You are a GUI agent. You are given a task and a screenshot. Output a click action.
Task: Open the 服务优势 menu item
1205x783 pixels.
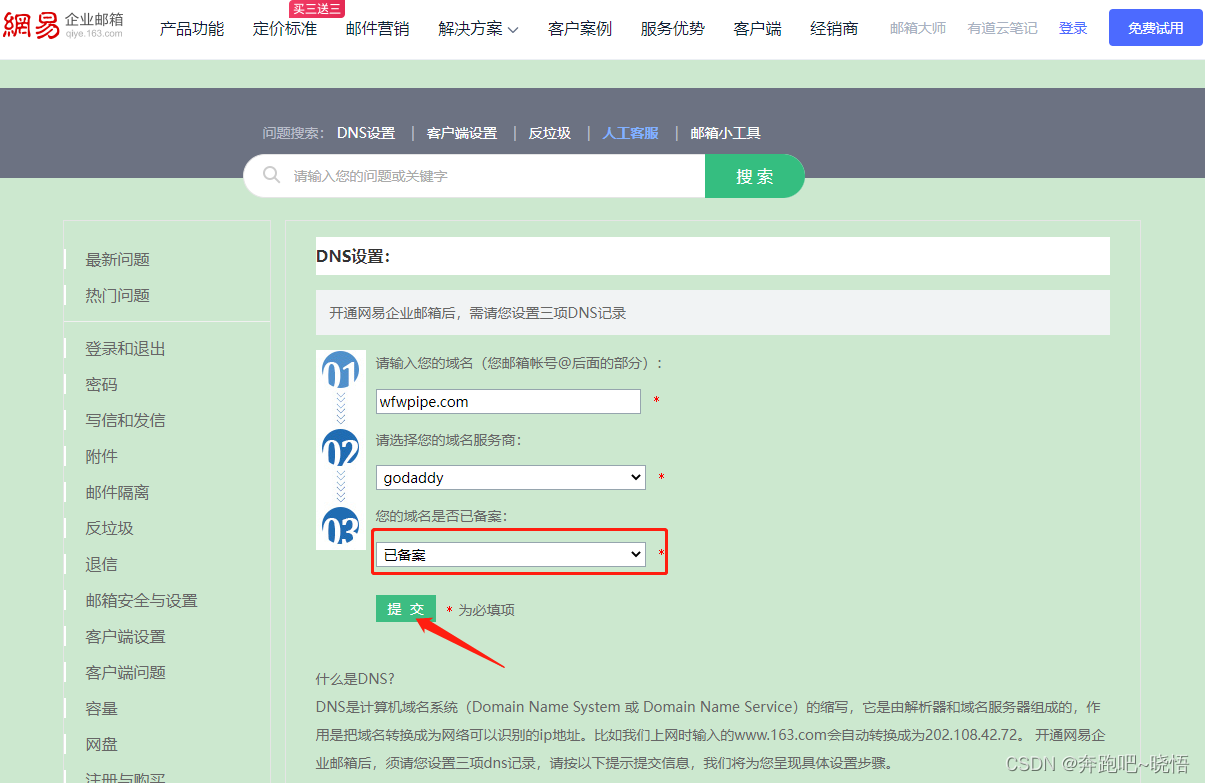(673, 29)
